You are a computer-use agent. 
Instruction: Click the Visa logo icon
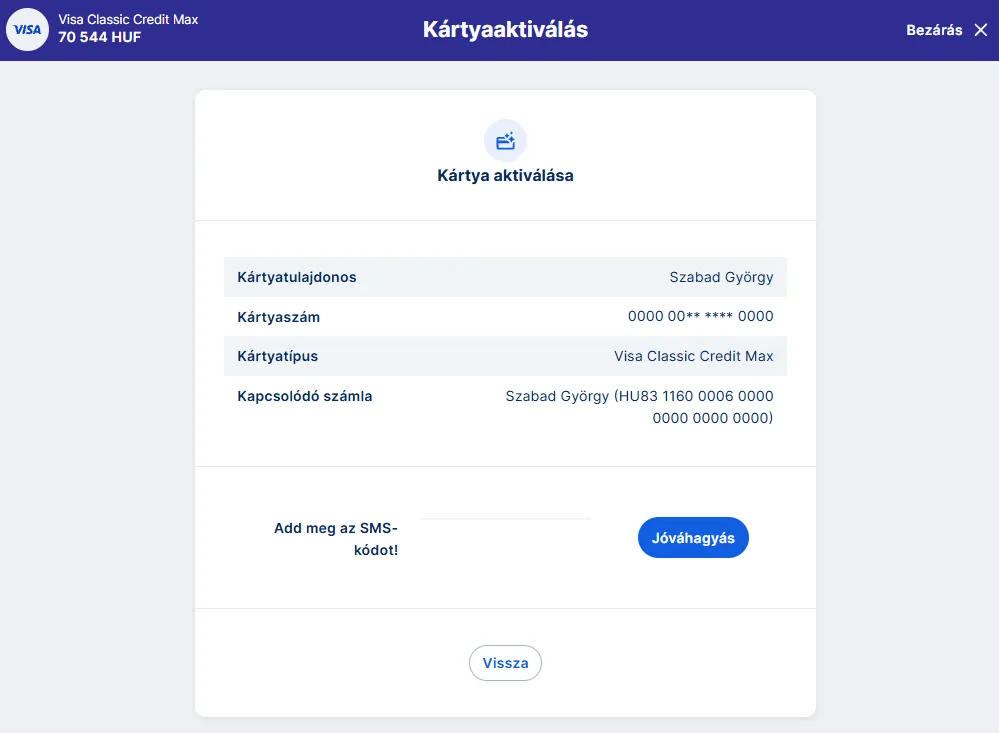[x=28, y=30]
